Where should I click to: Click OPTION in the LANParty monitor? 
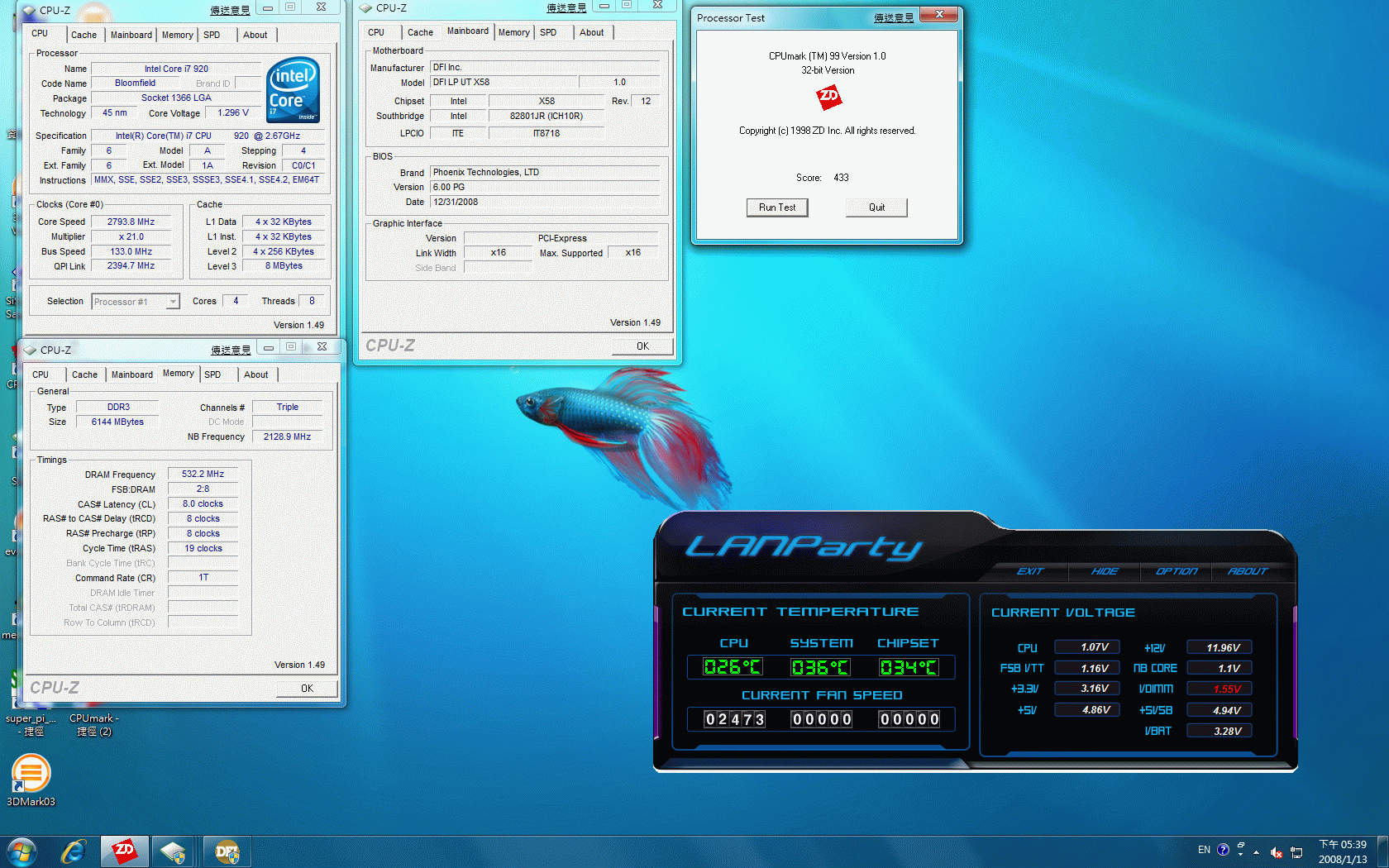pos(1176,571)
